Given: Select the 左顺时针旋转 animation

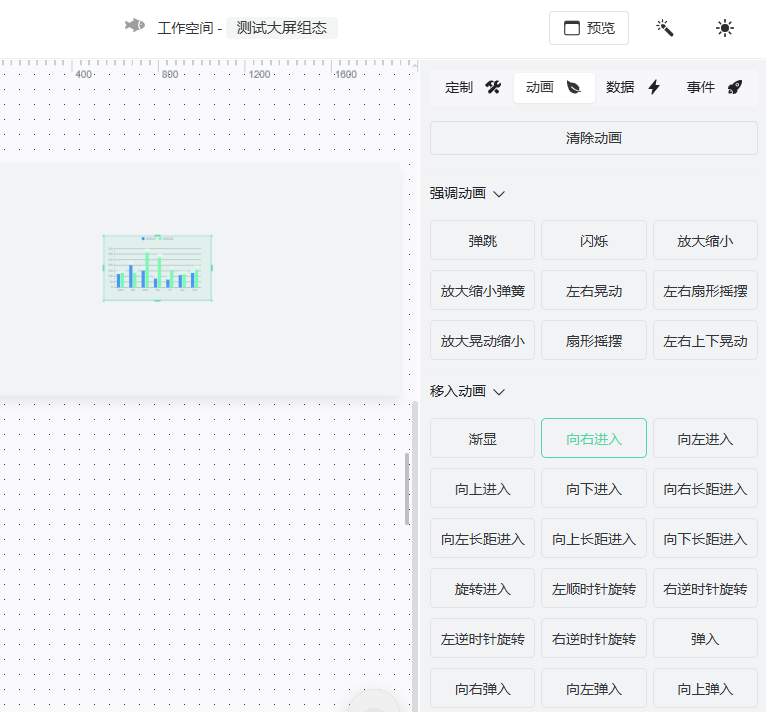Looking at the screenshot, I should pos(594,588).
